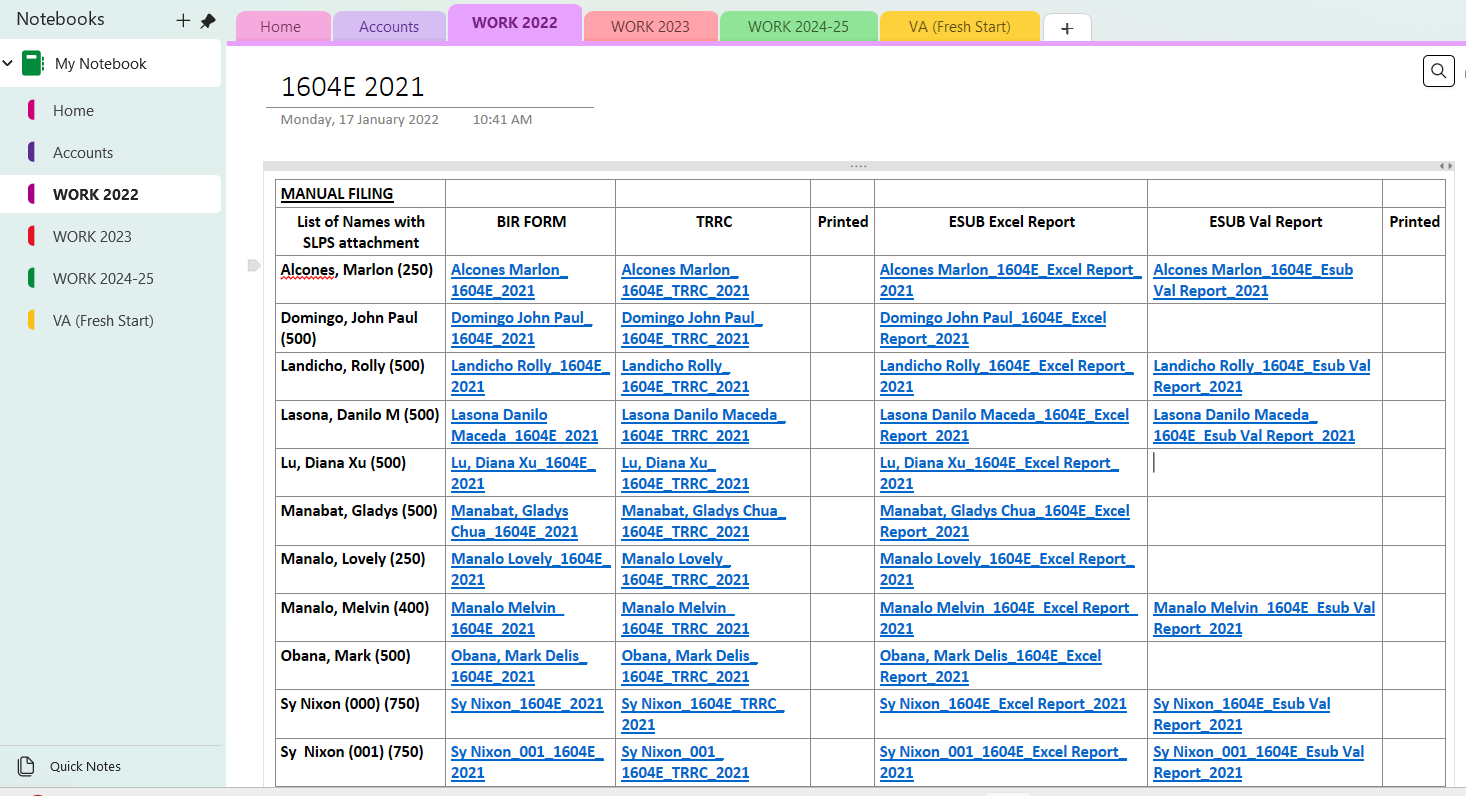This screenshot has width=1466, height=796.
Task: Click the page time 10:41 AM
Action: point(502,120)
